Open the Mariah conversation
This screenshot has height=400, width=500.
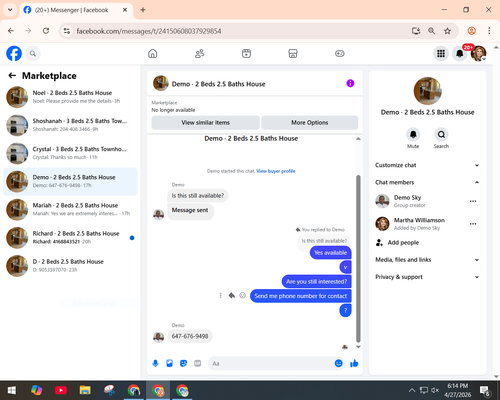coord(70,209)
